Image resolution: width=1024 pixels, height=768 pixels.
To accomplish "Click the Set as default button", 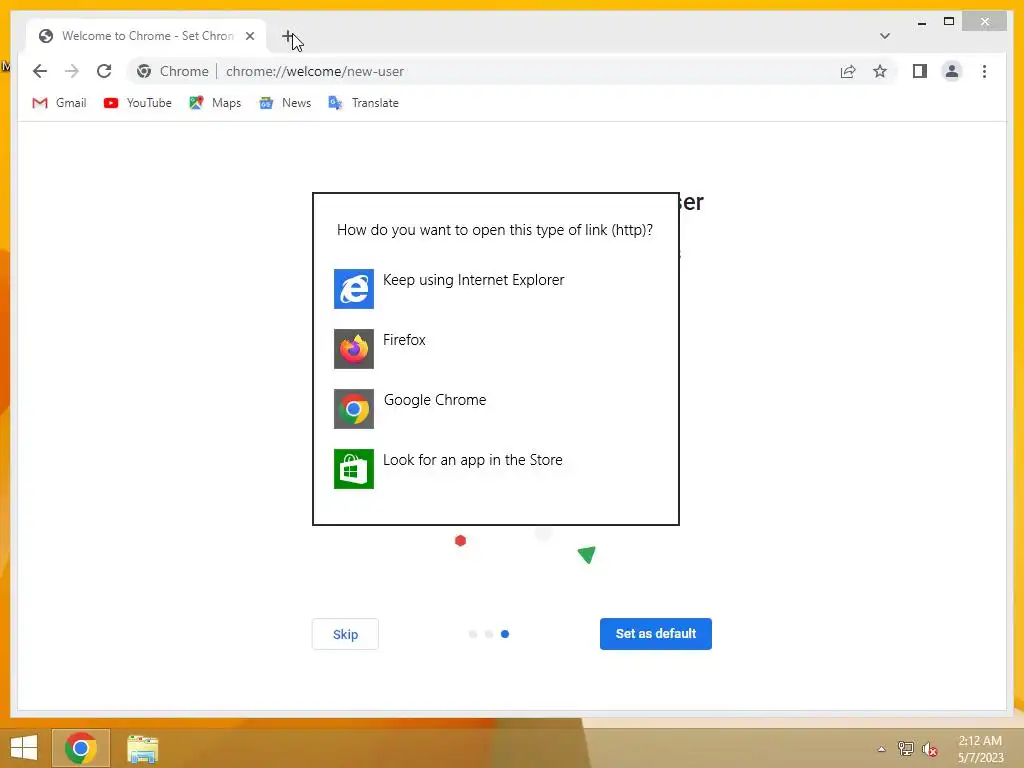I will coord(656,634).
